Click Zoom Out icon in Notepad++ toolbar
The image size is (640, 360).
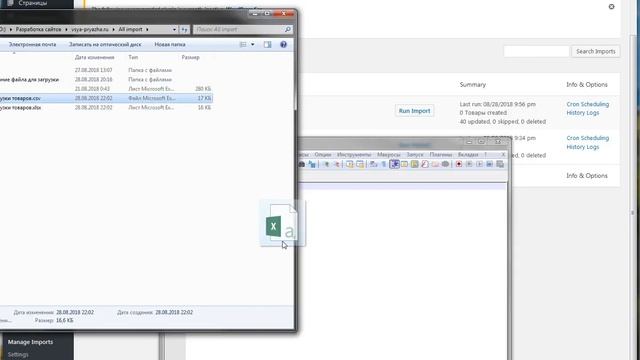click(337, 164)
